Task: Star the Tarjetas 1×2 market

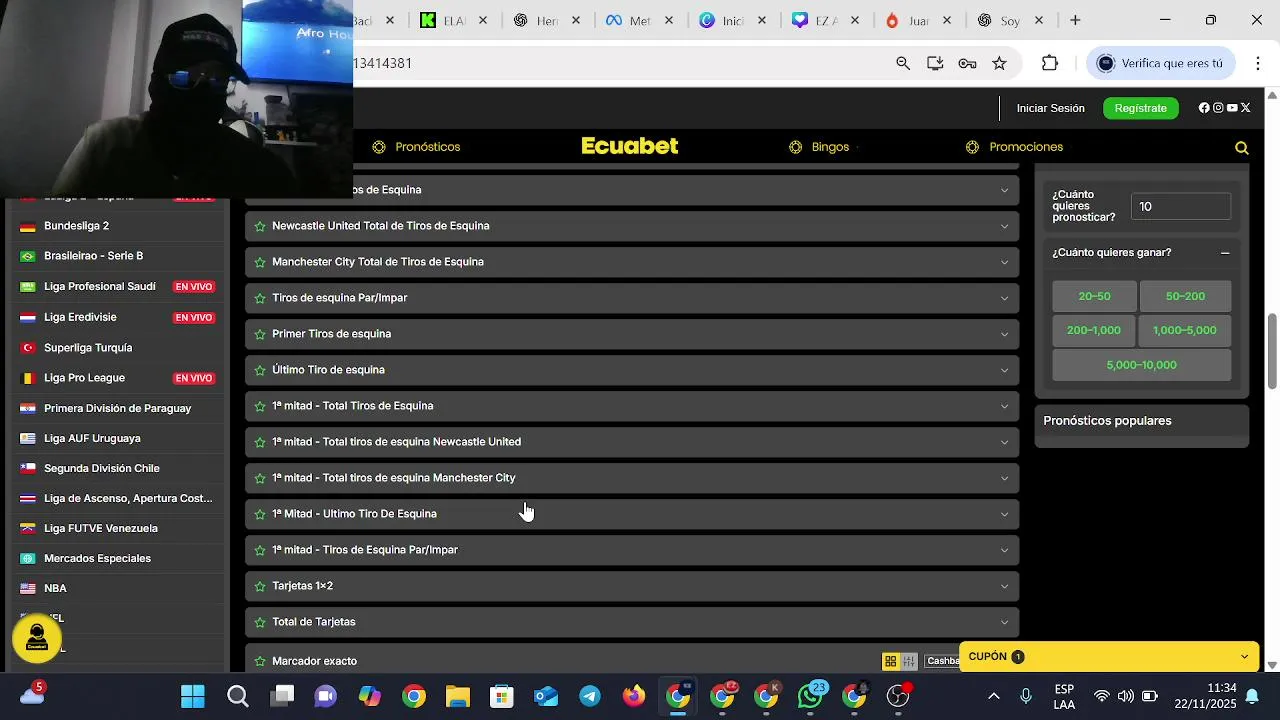Action: click(260, 586)
